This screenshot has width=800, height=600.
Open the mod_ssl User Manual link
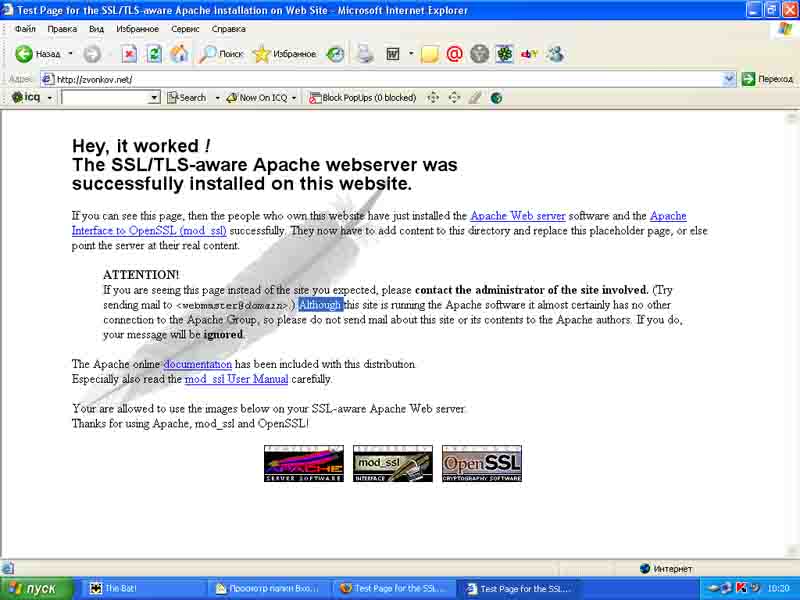(236, 379)
